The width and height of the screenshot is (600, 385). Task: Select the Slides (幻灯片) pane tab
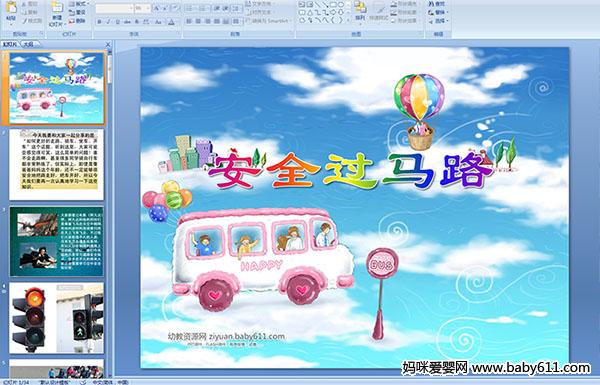(x=10, y=44)
